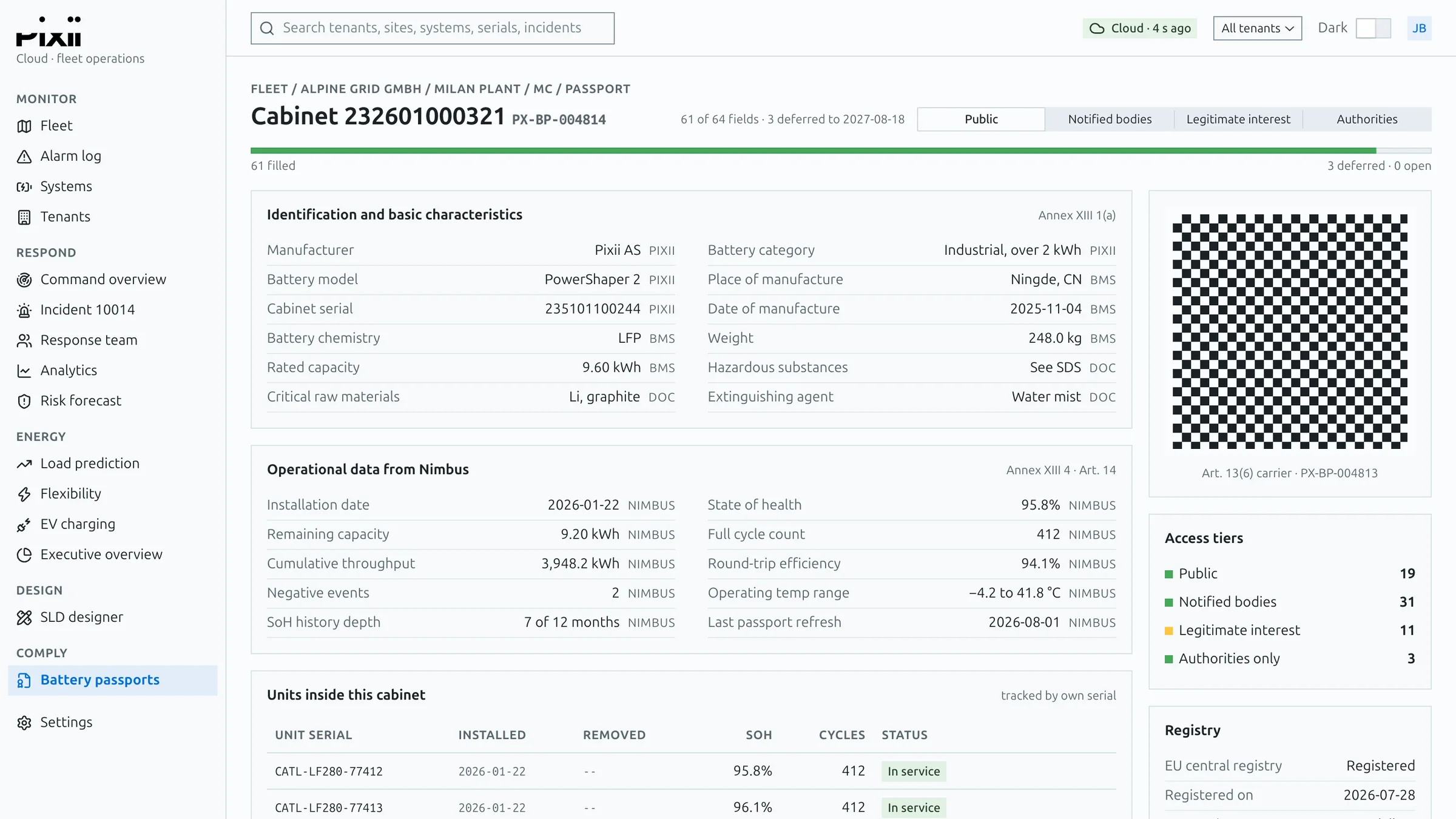Open Tenants building icon
Image resolution: width=1456 pixels, height=819 pixels.
point(24,217)
